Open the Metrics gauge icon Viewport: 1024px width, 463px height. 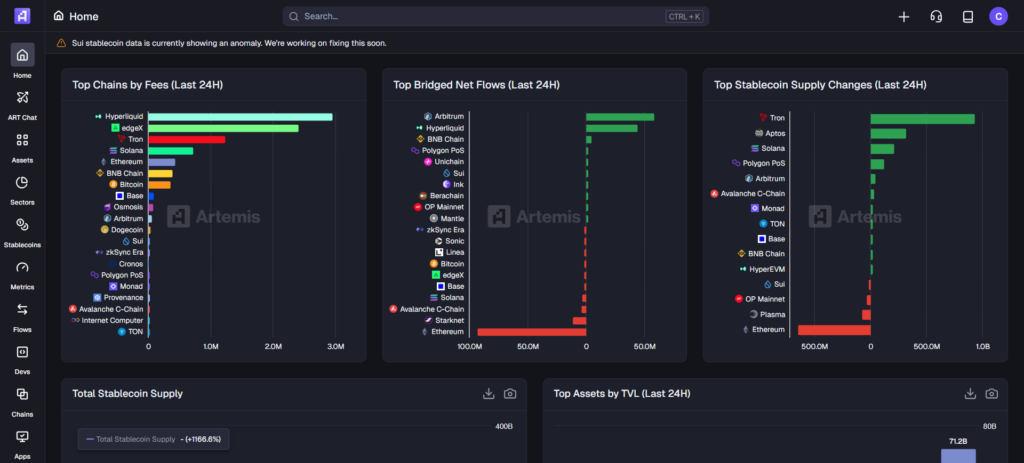point(22,267)
